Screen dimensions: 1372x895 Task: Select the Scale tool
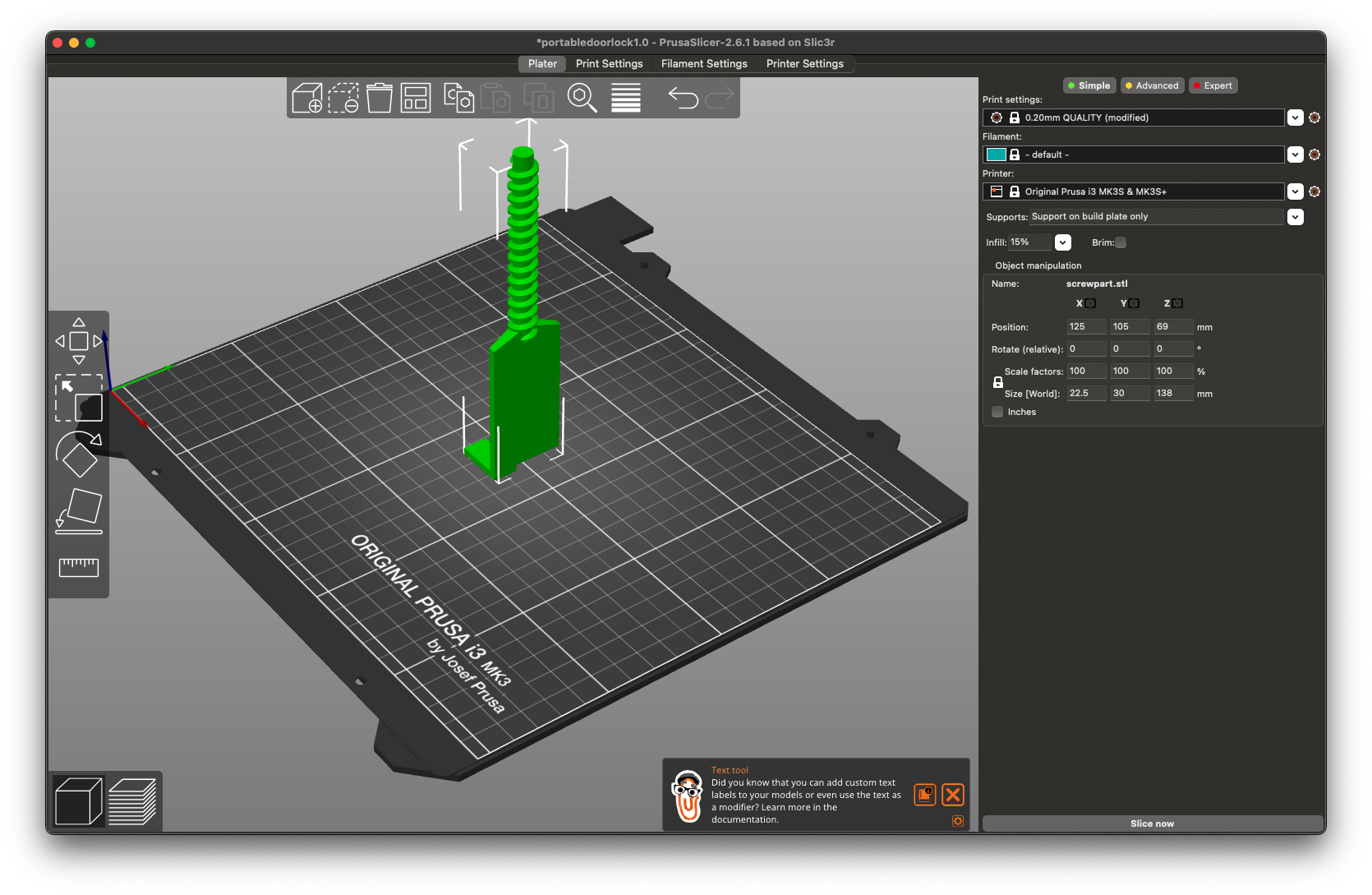tap(79, 398)
